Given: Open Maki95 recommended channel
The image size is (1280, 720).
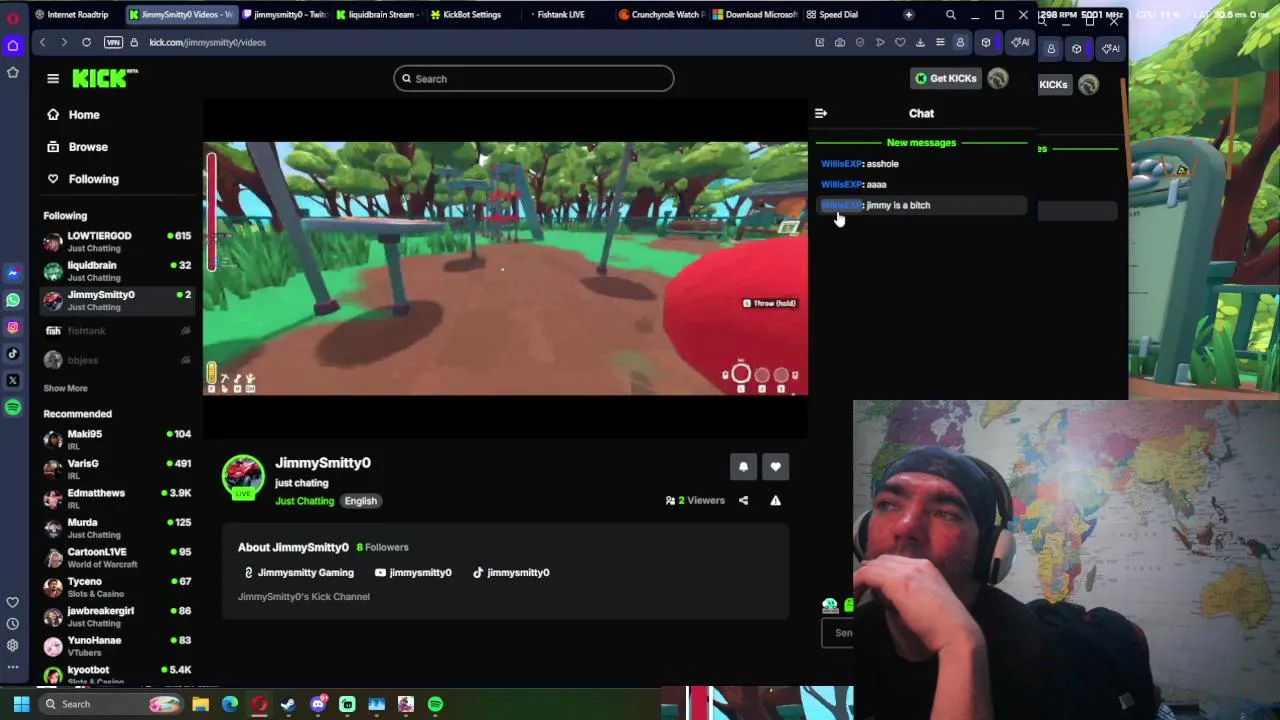Looking at the screenshot, I should coord(117,439).
